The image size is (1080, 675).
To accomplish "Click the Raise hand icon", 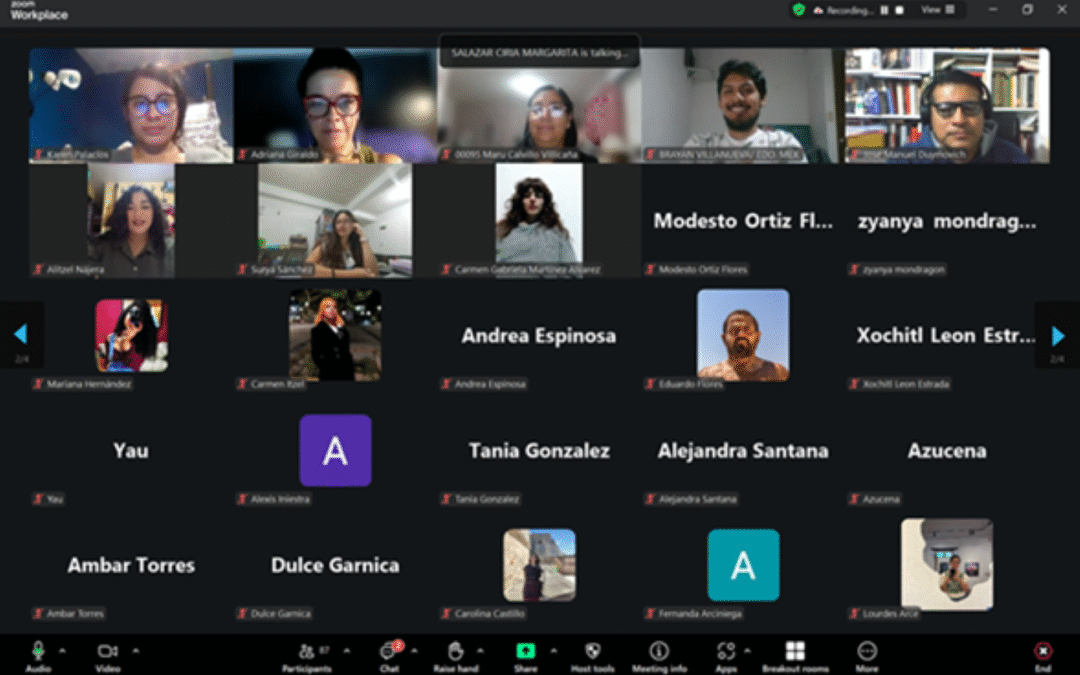I will coord(455,652).
